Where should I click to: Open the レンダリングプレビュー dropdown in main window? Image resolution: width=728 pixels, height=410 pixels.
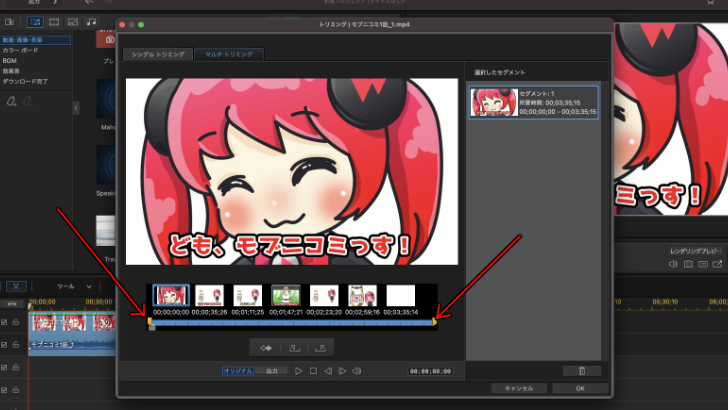(x=696, y=251)
